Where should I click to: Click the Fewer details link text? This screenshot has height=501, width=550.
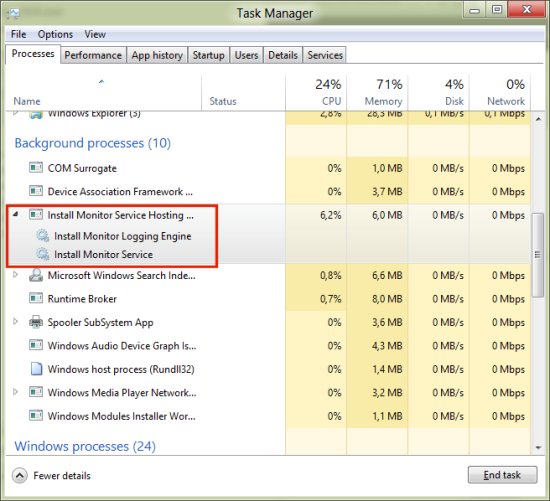(62, 476)
